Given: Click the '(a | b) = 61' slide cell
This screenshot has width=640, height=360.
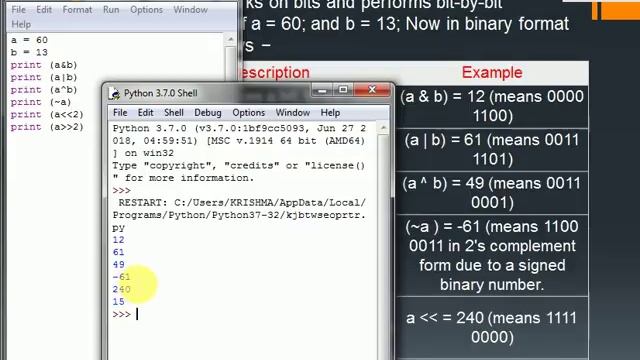Looking at the screenshot, I should pos(492,149).
